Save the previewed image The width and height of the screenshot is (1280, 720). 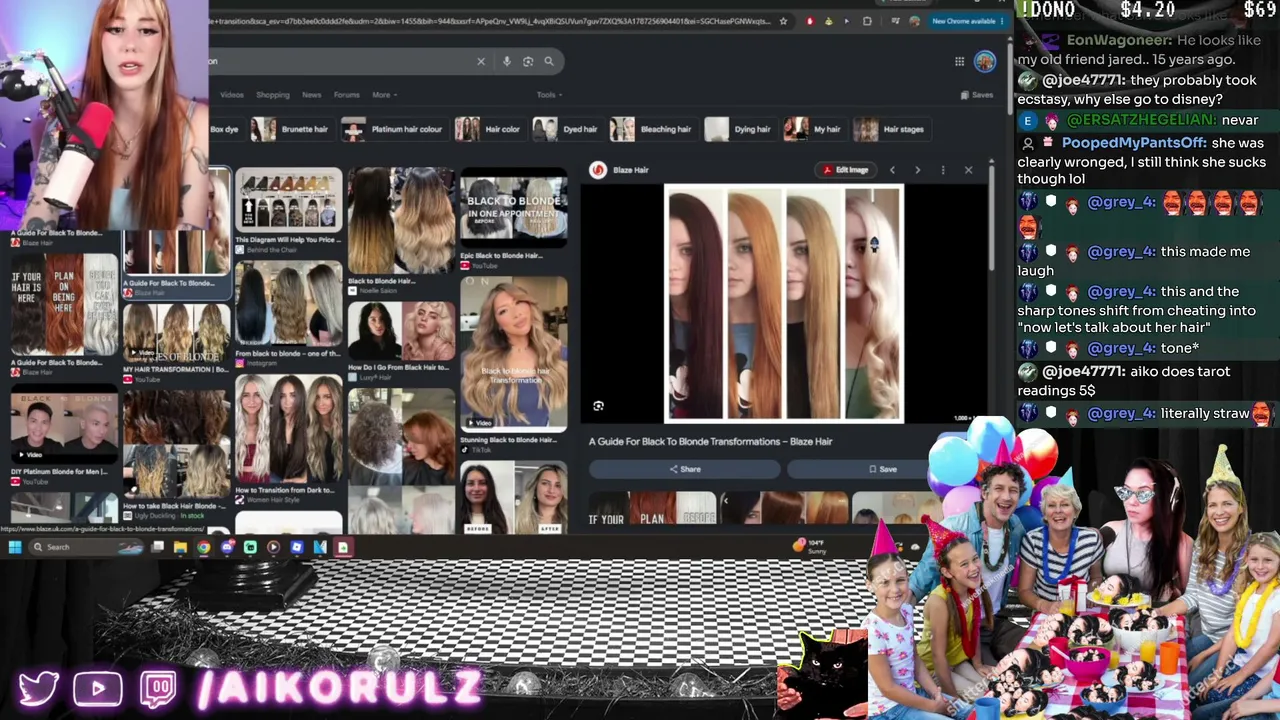coord(882,469)
